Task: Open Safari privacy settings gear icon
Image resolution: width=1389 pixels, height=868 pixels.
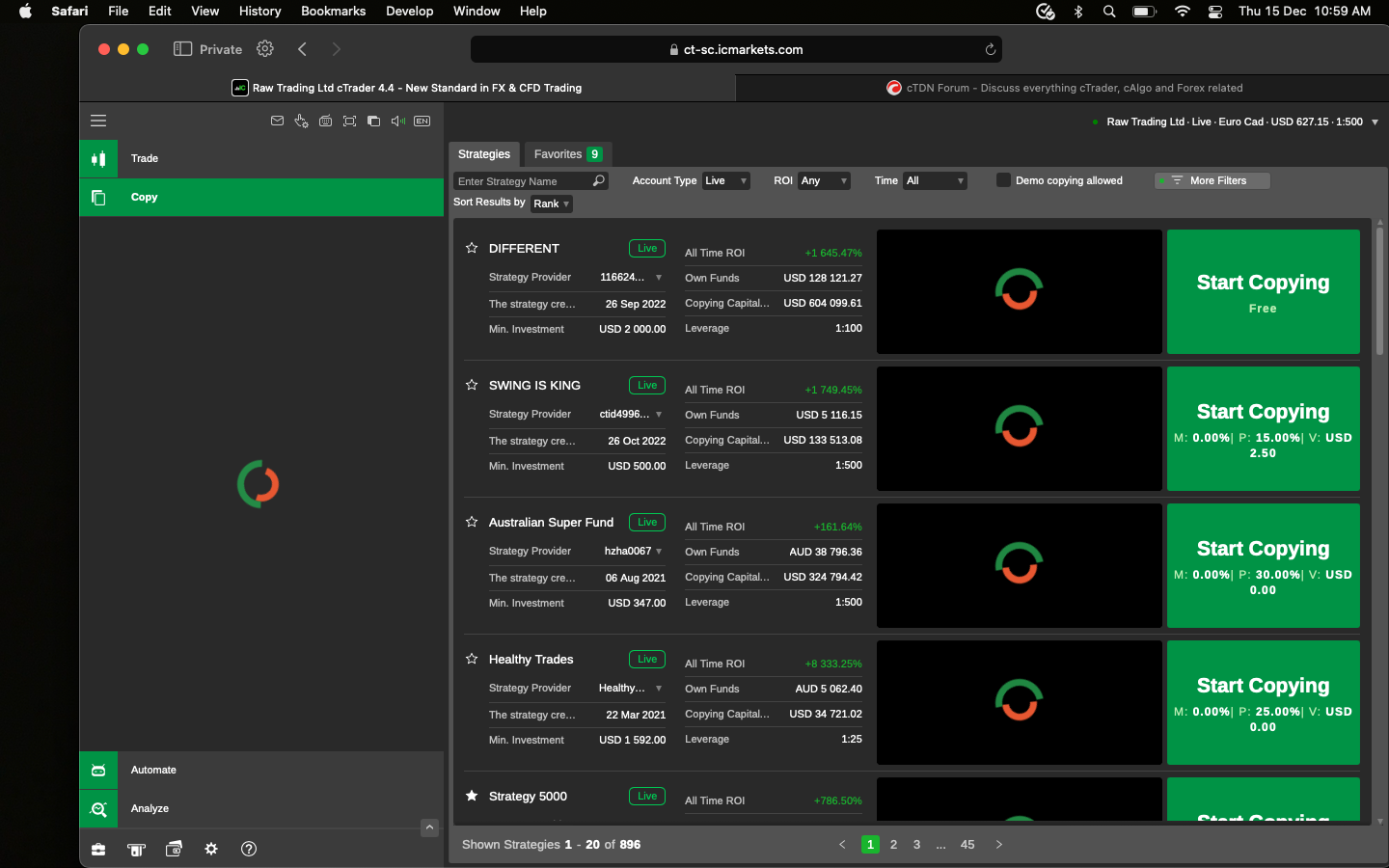Action: pyautogui.click(x=265, y=48)
